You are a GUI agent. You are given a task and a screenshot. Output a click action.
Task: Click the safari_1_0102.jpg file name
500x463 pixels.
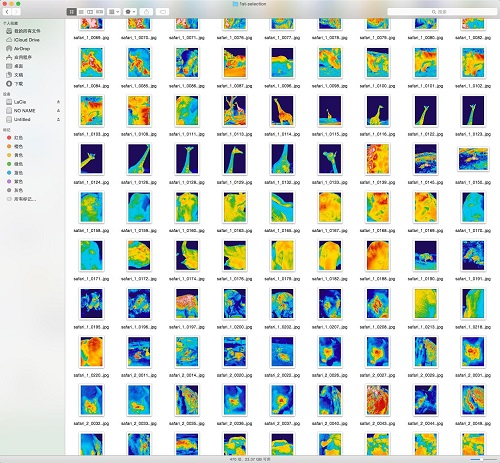pos(473,86)
